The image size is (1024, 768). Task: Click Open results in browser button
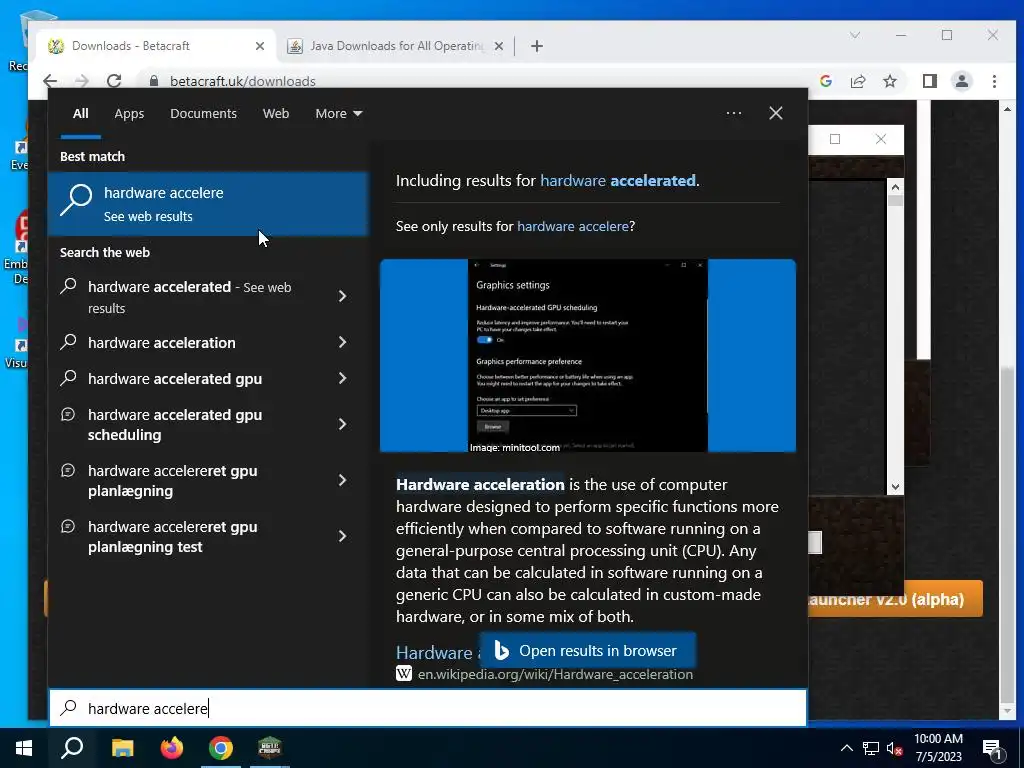click(x=587, y=651)
